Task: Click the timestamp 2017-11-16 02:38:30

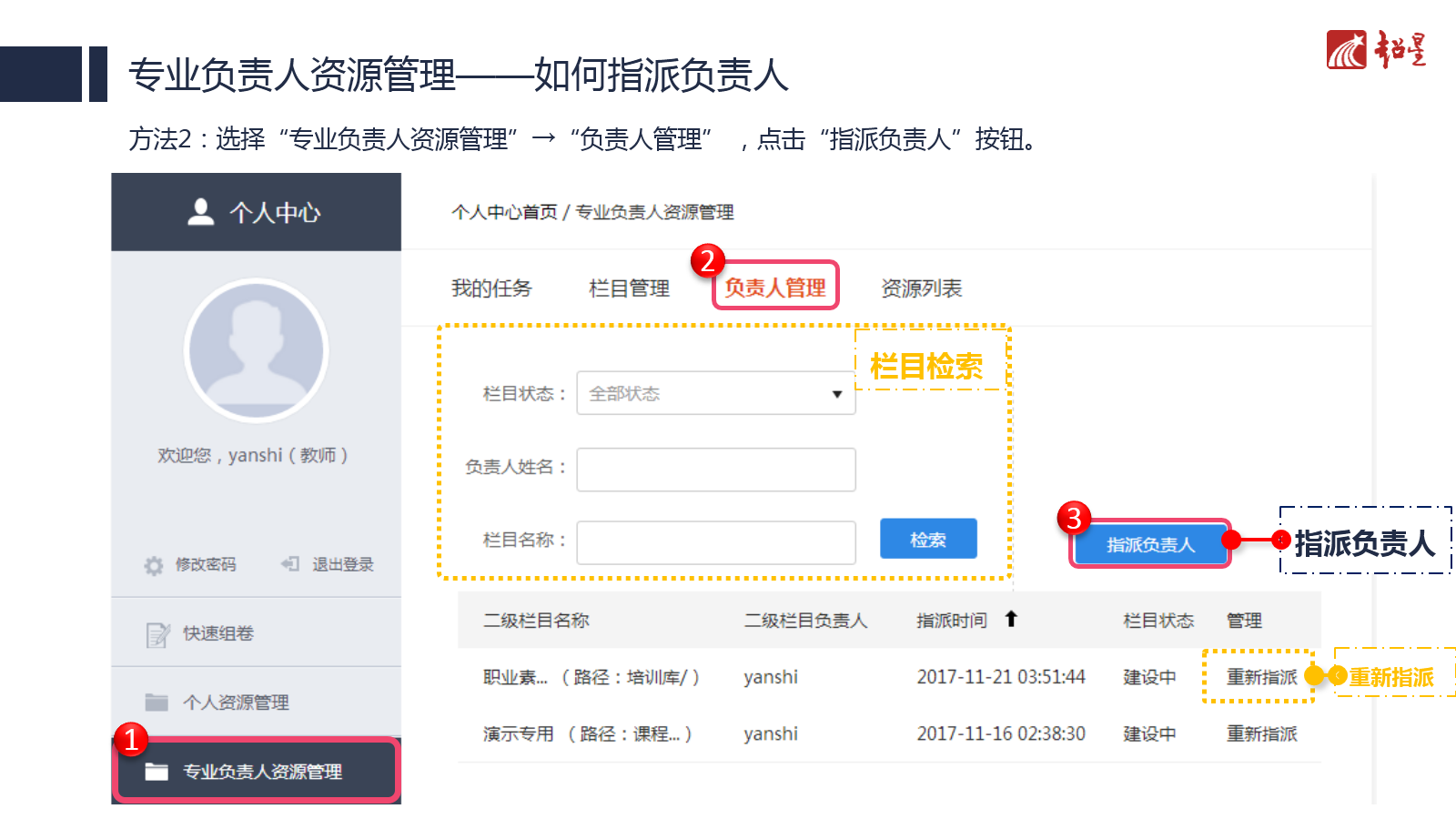Action: pyautogui.click(x=1001, y=733)
